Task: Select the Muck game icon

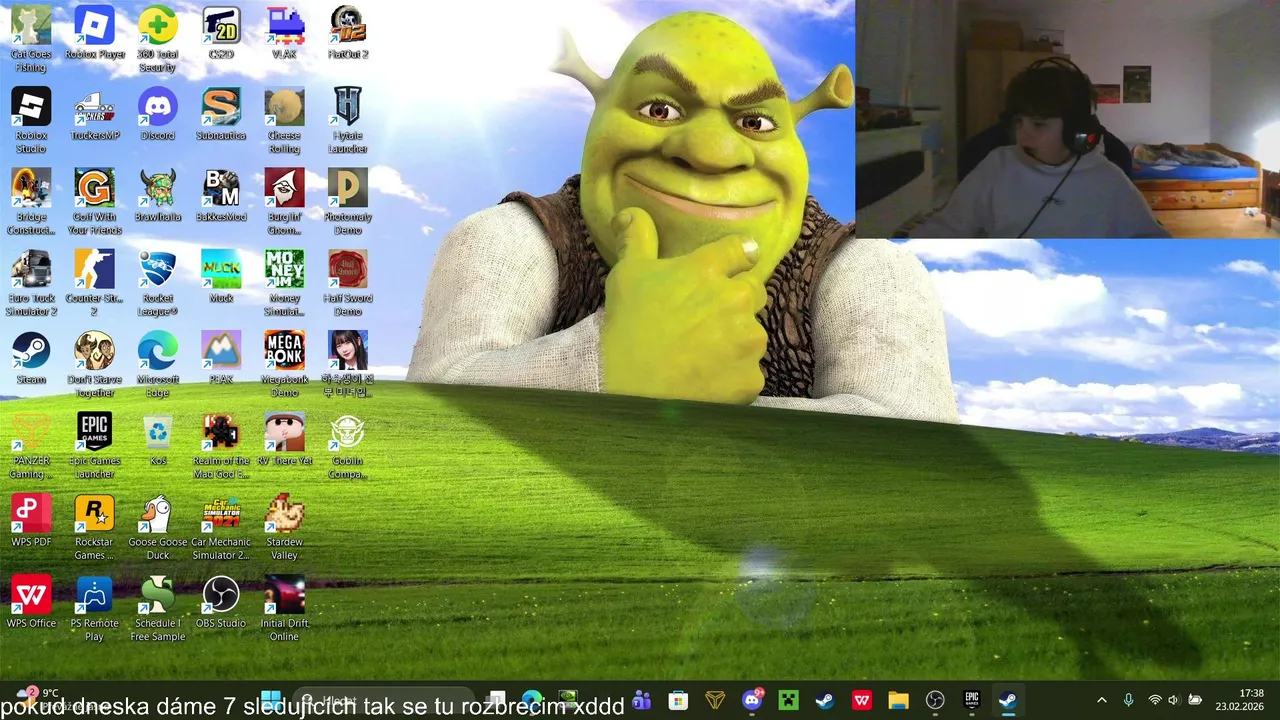Action: point(221,276)
